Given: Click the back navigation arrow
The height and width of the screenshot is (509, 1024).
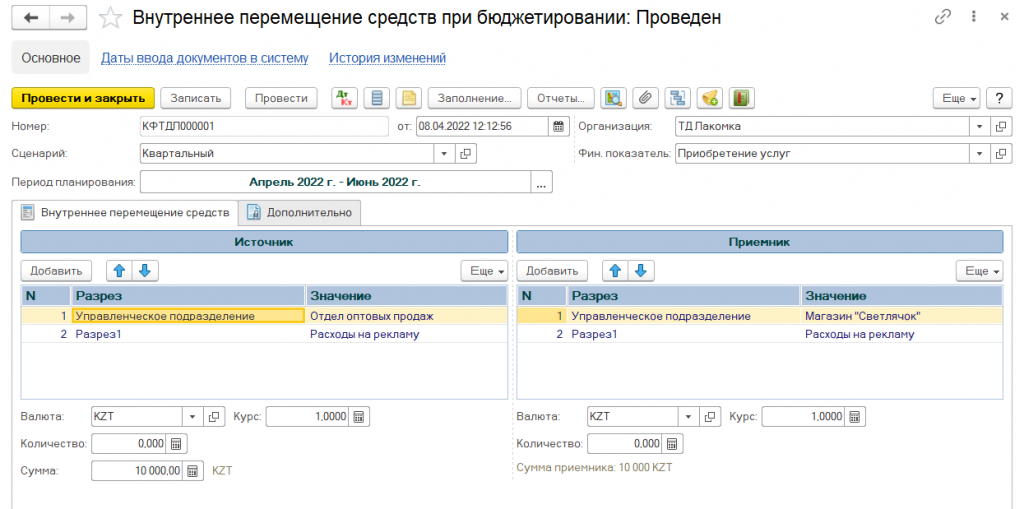Looking at the screenshot, I should [30, 18].
